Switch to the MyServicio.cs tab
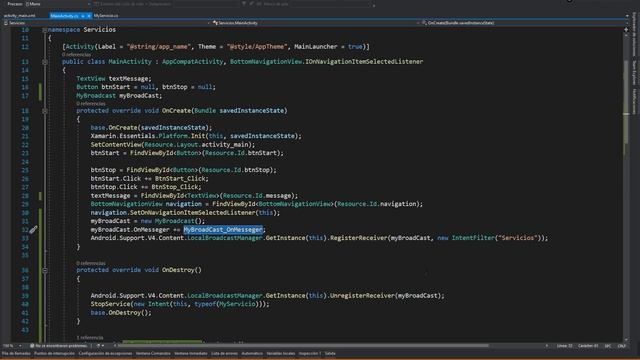 pos(106,16)
